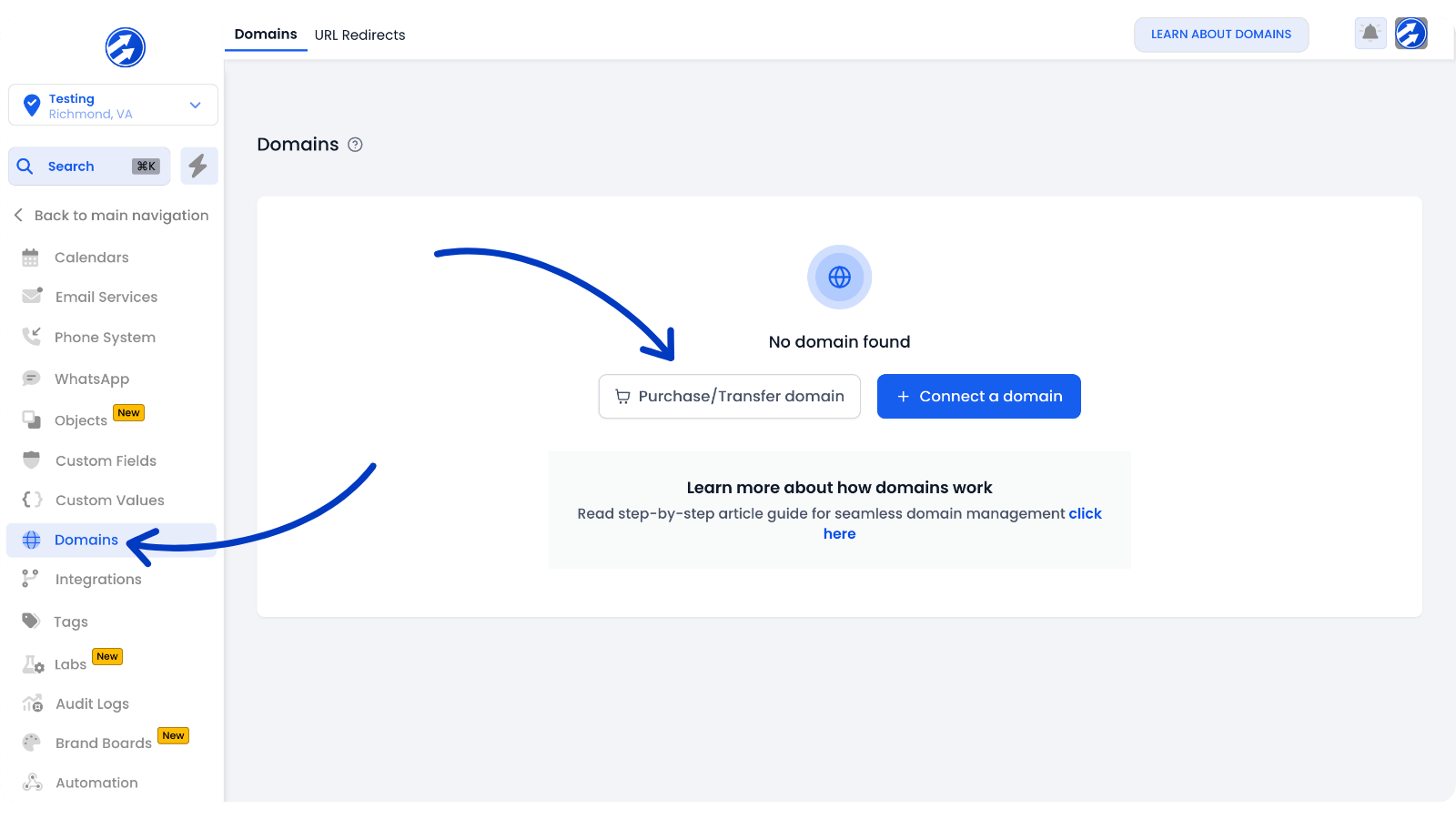1456x819 pixels.
Task: Click Purchase/Transfer domain button
Action: point(729,397)
